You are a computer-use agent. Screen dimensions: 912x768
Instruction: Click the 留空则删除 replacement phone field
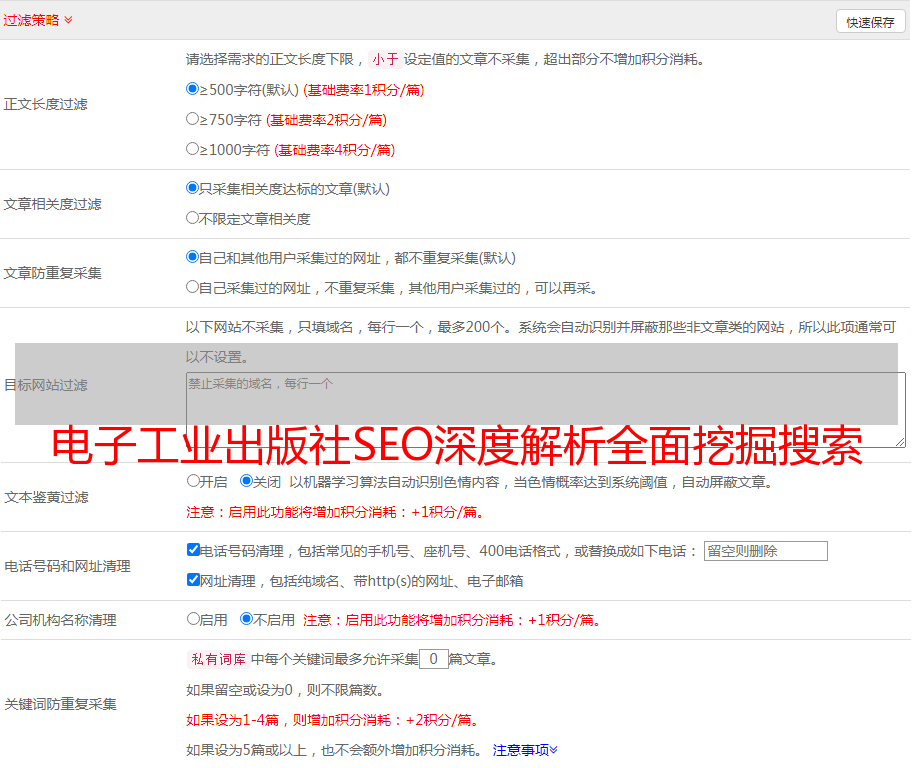click(765, 551)
